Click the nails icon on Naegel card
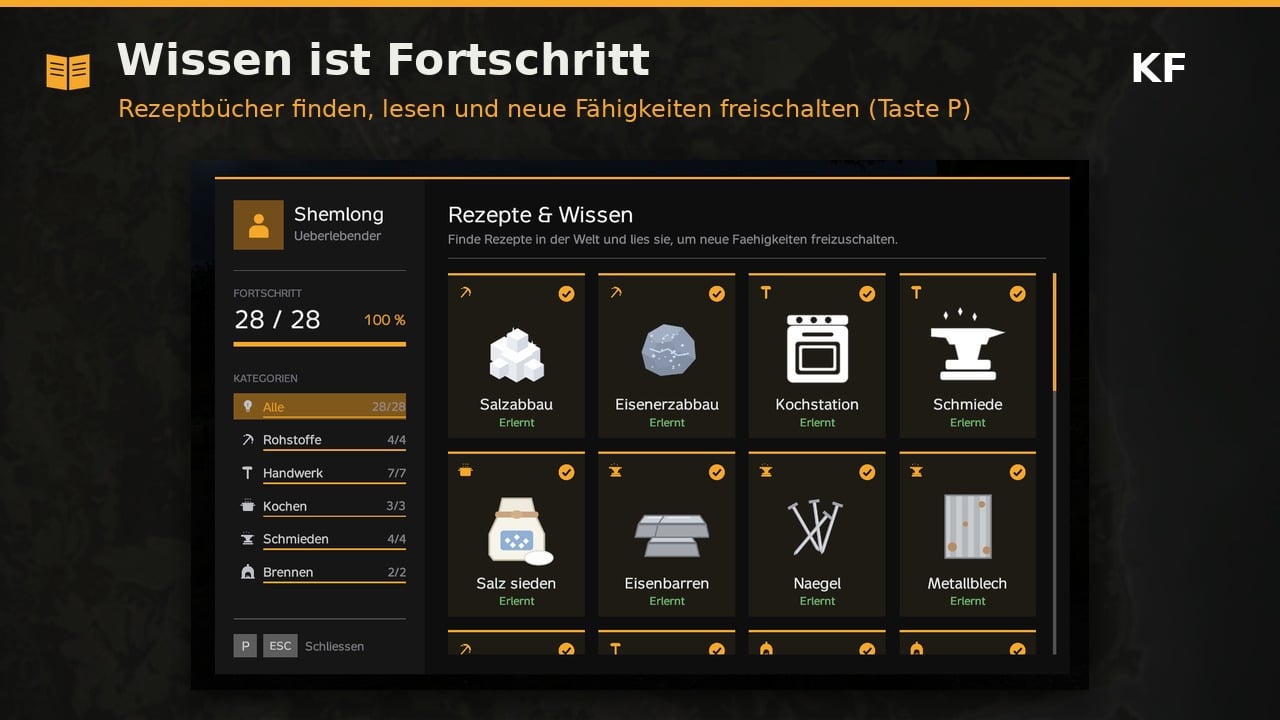This screenshot has width=1280, height=720. [x=817, y=528]
